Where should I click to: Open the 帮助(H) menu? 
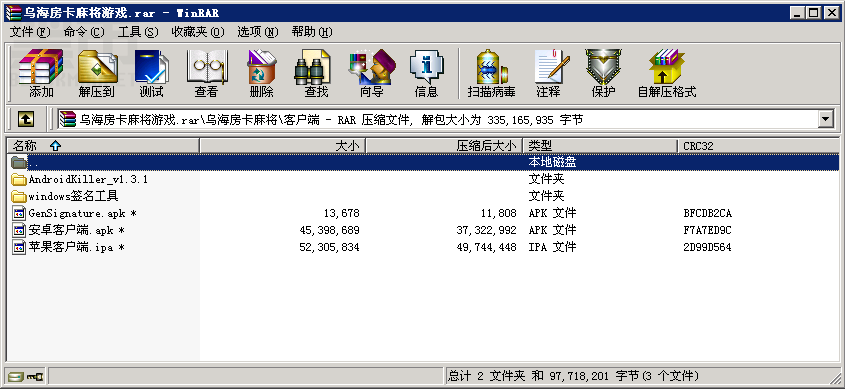tap(312, 32)
